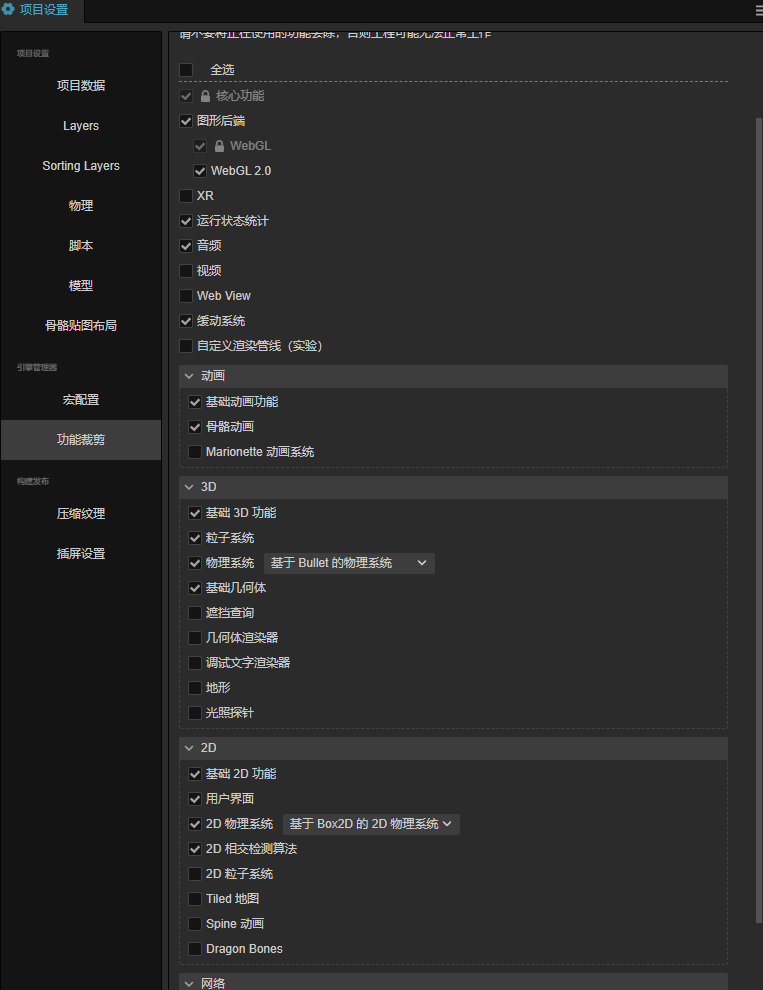Image resolution: width=763 pixels, height=990 pixels.
Task: Switch to the 项目数据 page
Action: click(81, 86)
